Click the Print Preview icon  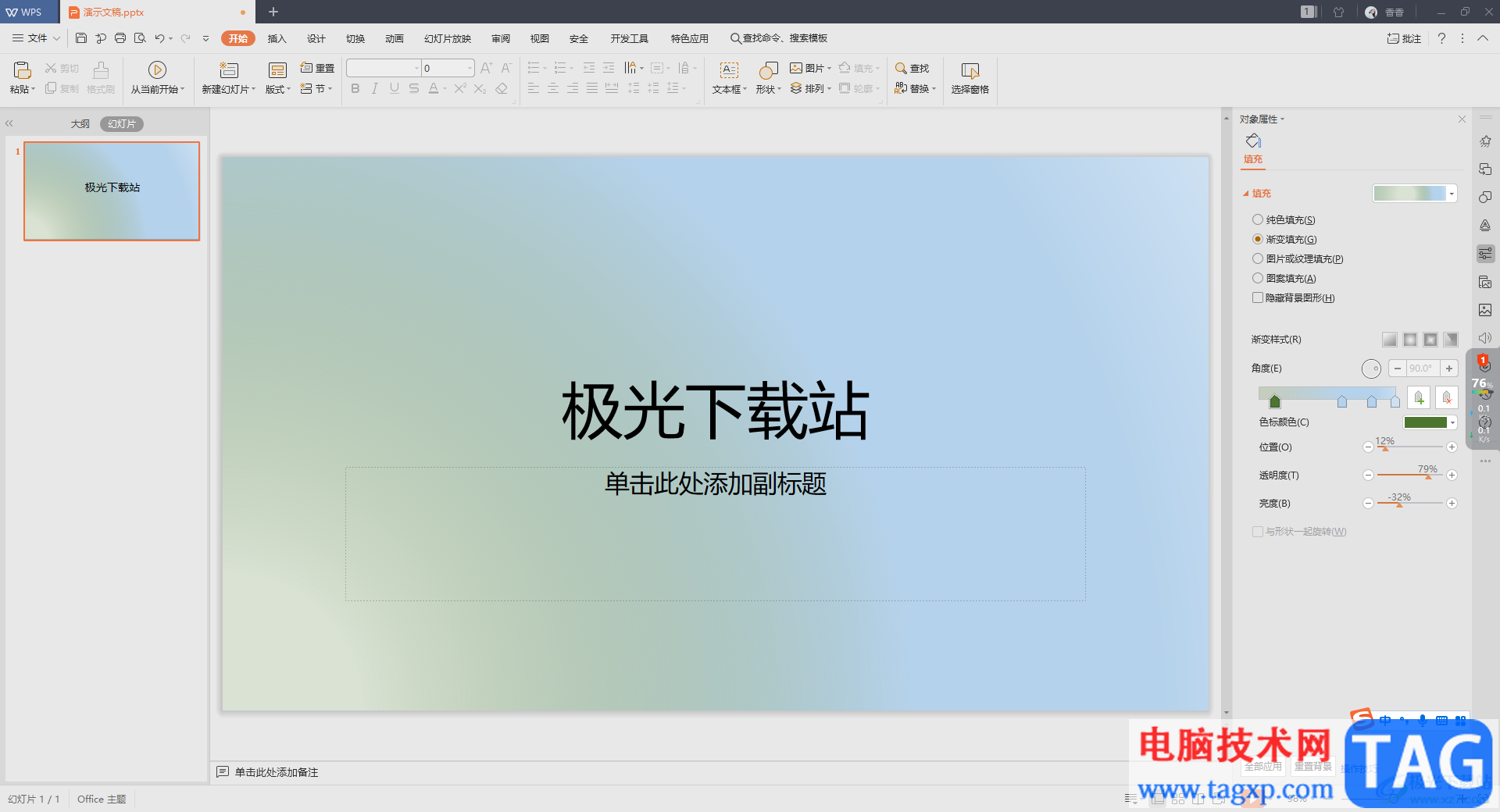[x=140, y=38]
